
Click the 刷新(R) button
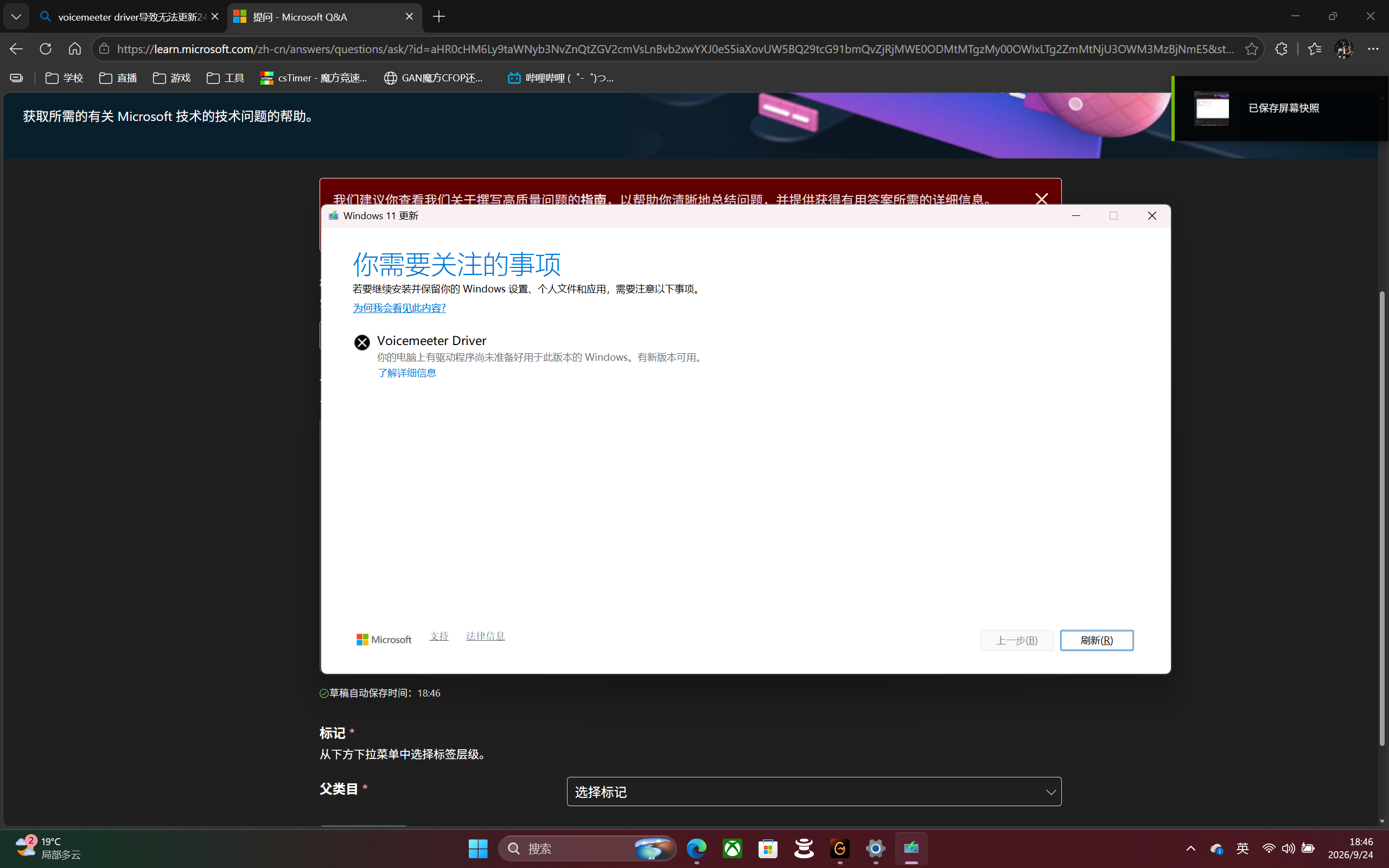(1096, 640)
